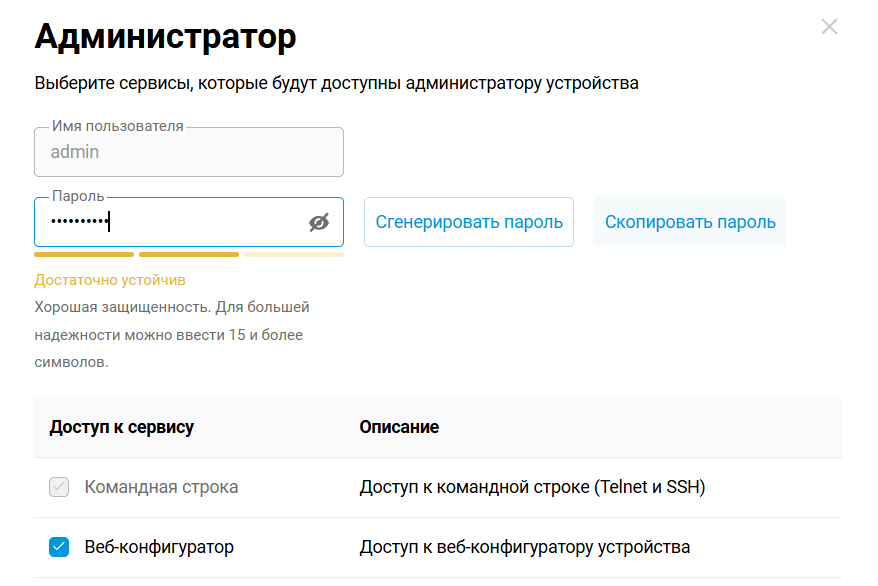Click the orange password strength bar
The image size is (878, 586).
coord(83,254)
